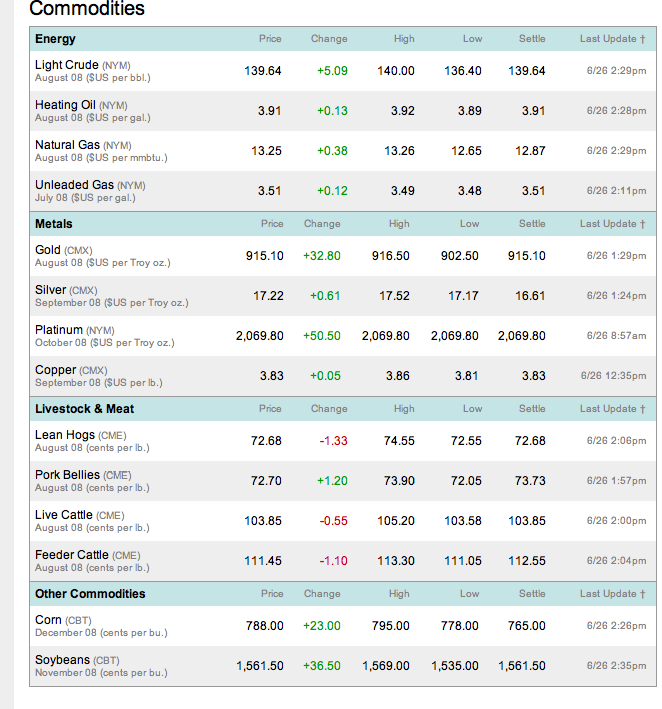This screenshot has width=662, height=709.
Task: Open the Light Crude commodity link
Action: [x=66, y=65]
